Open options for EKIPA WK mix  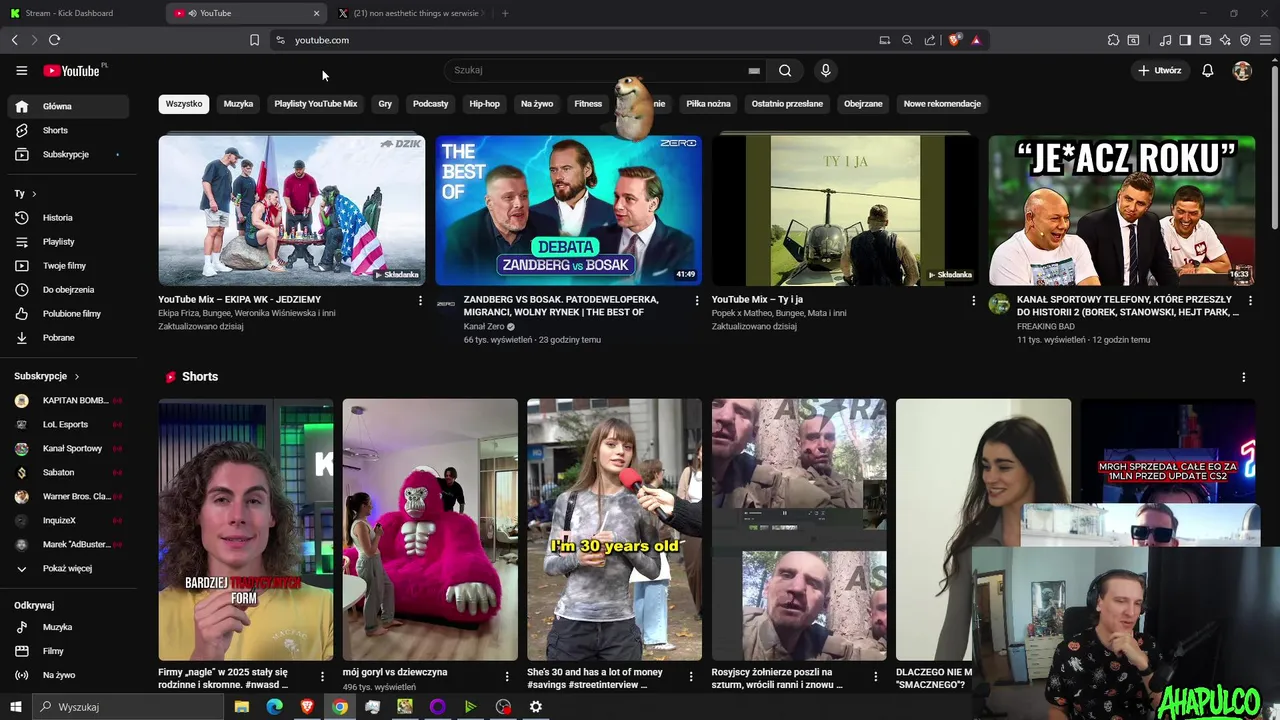pyautogui.click(x=420, y=300)
